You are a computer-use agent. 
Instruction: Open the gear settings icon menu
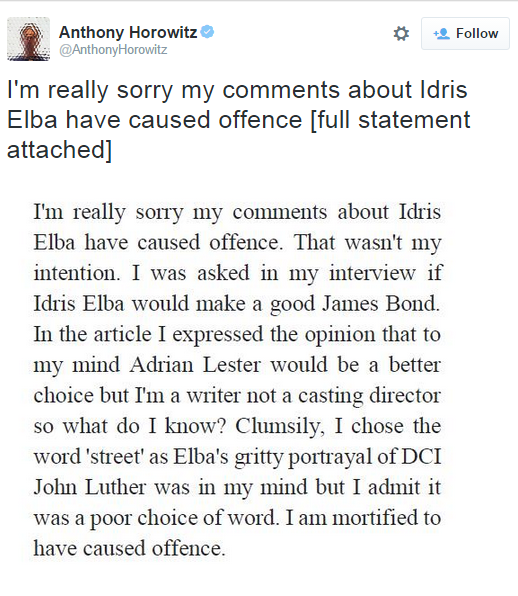click(x=401, y=33)
